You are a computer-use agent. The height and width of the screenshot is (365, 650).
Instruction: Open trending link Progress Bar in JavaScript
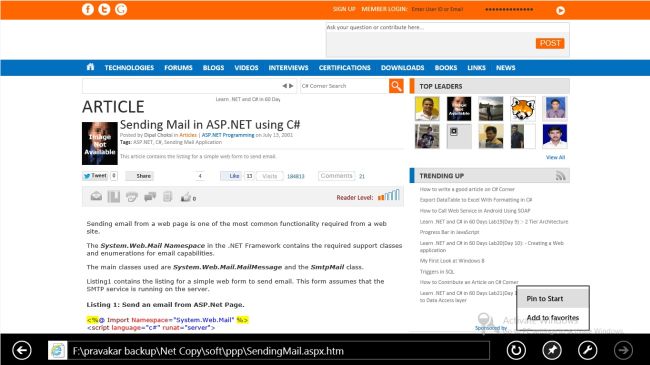tap(449, 232)
